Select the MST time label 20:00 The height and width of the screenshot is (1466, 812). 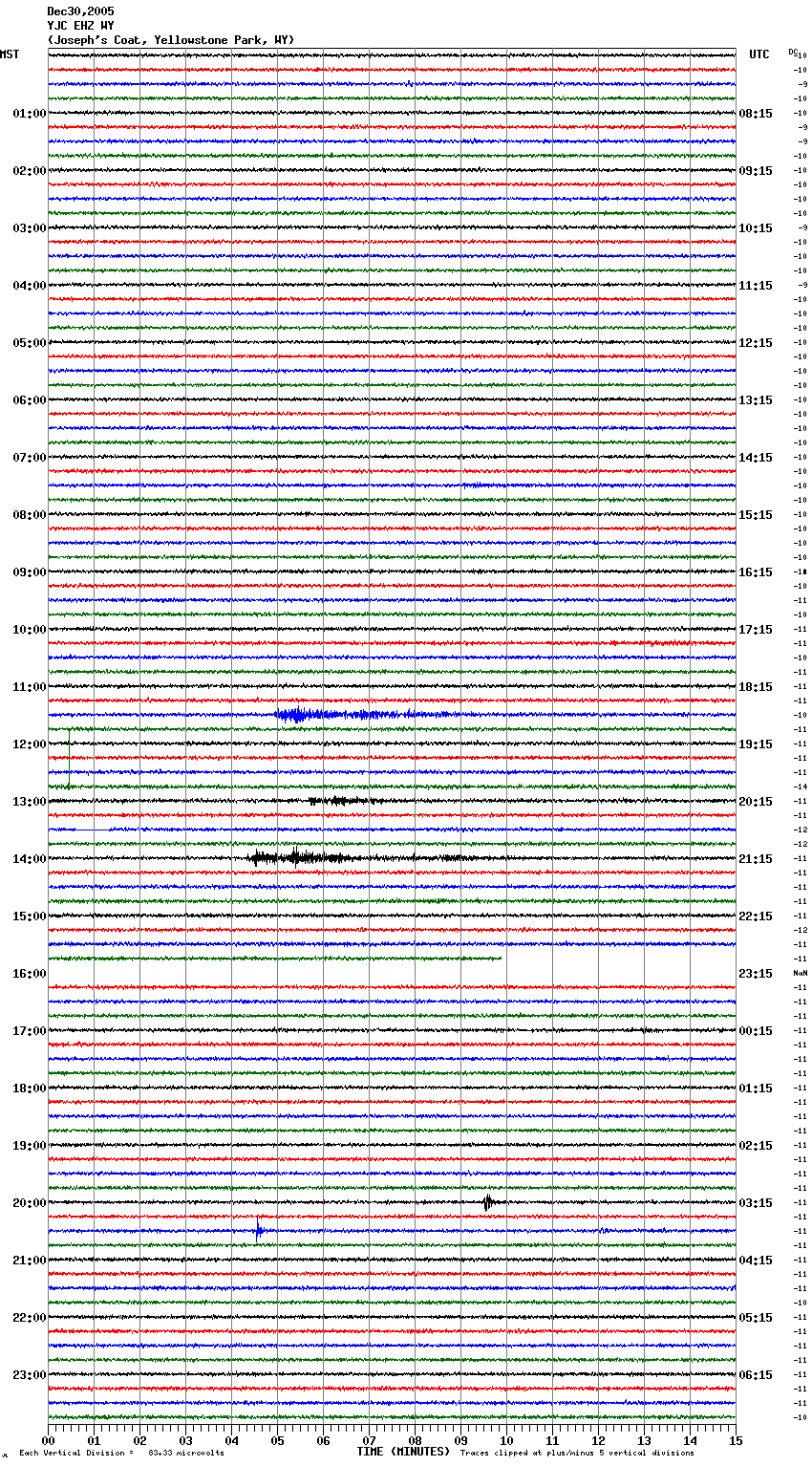(x=30, y=1203)
